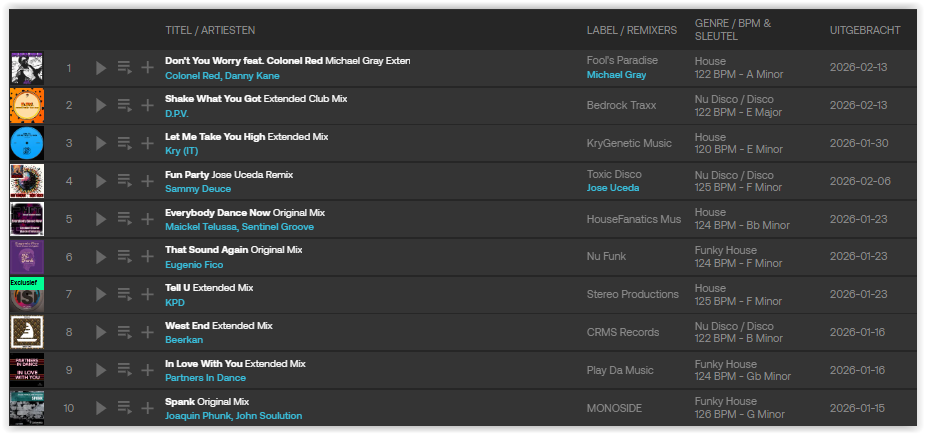925x434 pixels.
Task: Open Shake What You Got cover art
Action: (27, 106)
